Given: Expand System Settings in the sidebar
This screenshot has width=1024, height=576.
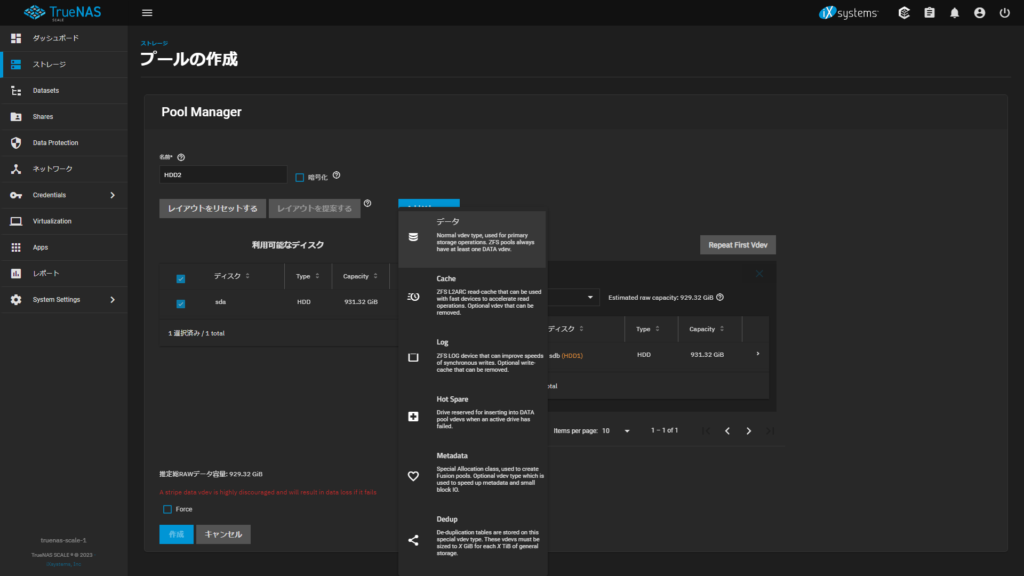Looking at the screenshot, I should click(112, 299).
